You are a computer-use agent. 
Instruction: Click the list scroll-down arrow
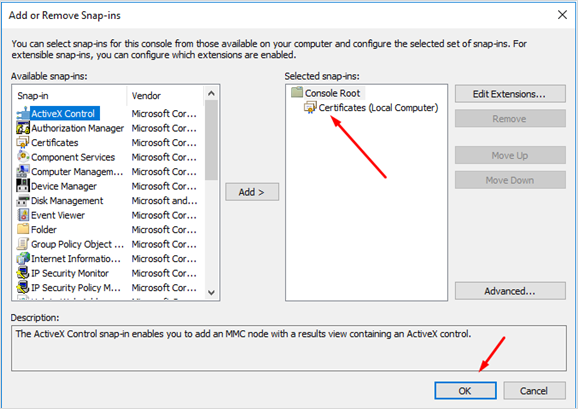tap(211, 293)
